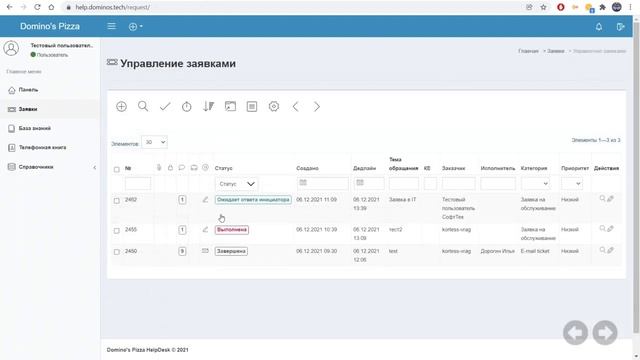640x360 pixels.
Task: View request 2450 magnifier action icon
Action: pyautogui.click(x=602, y=250)
